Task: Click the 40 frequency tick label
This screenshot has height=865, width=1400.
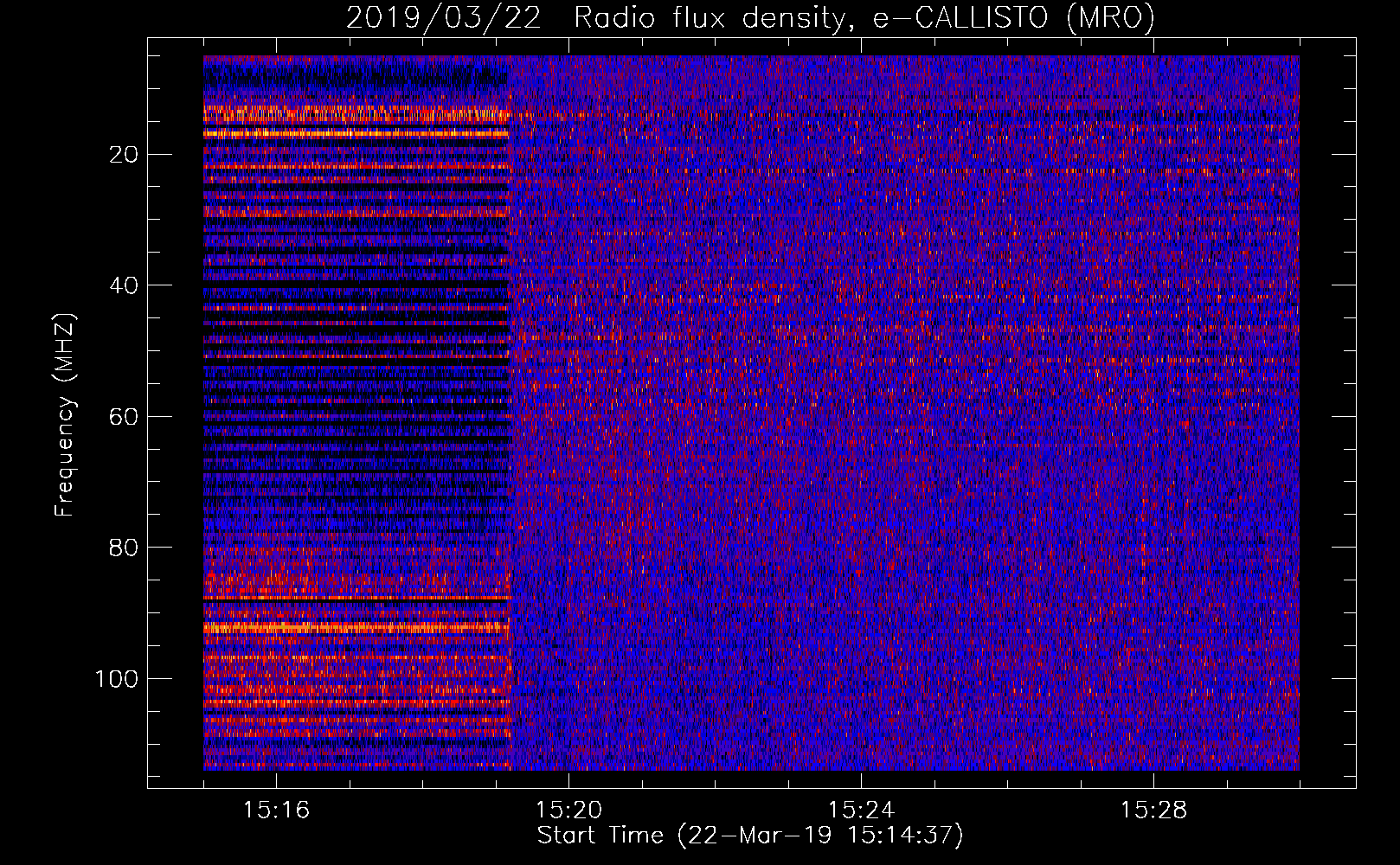Action: click(125, 285)
